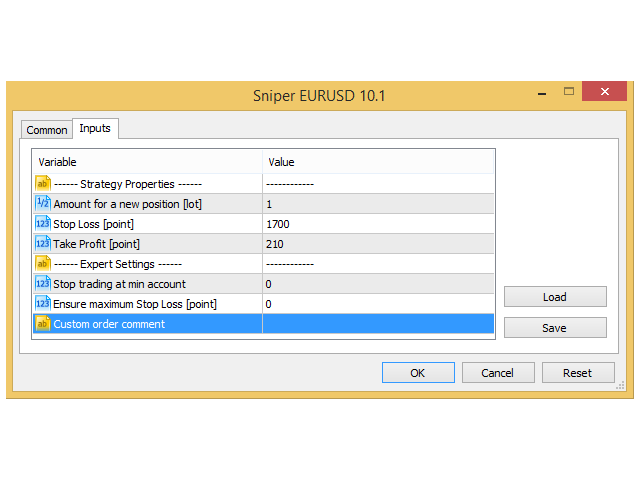640x480 pixels.
Task: Select the Inputs tab
Action: pyautogui.click(x=95, y=129)
